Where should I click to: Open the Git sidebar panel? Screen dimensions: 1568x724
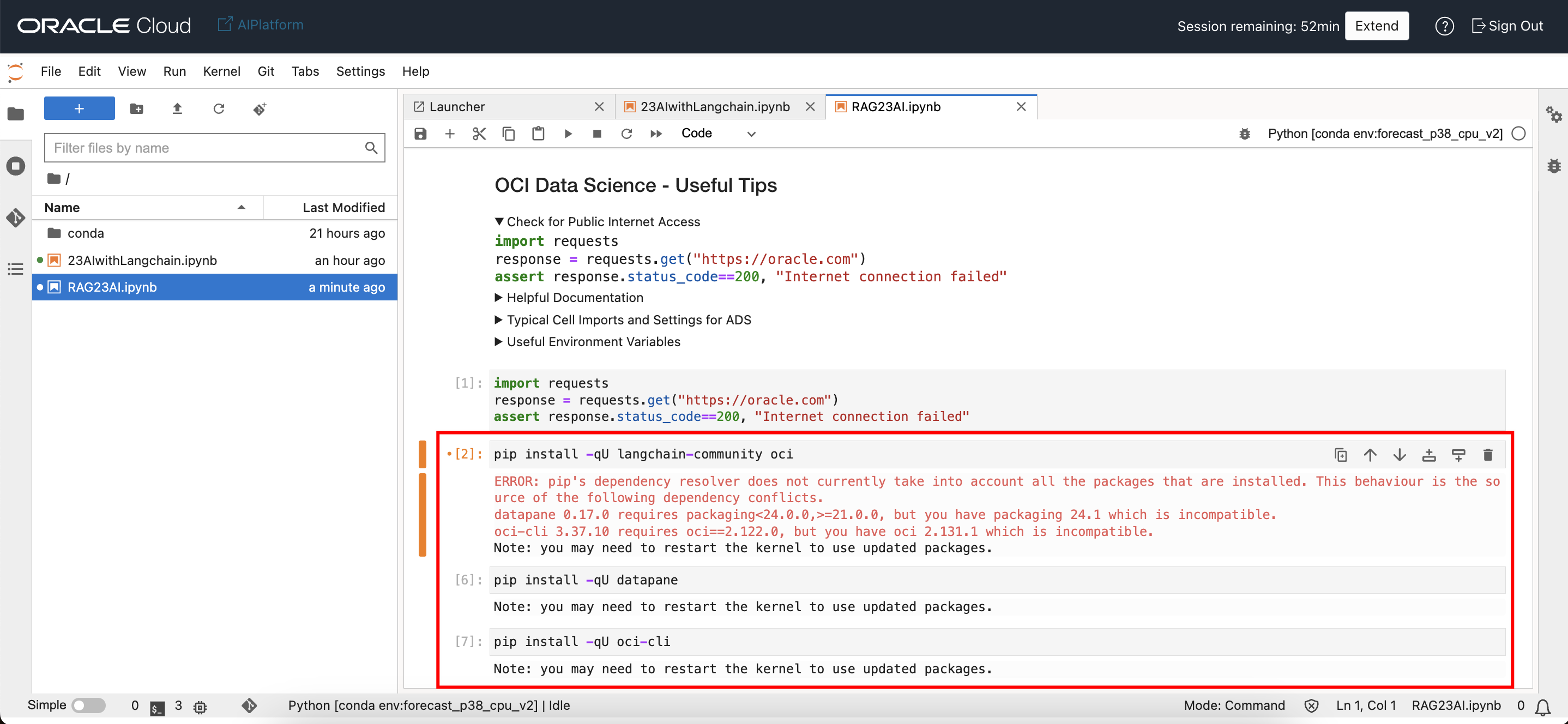pyautogui.click(x=16, y=218)
